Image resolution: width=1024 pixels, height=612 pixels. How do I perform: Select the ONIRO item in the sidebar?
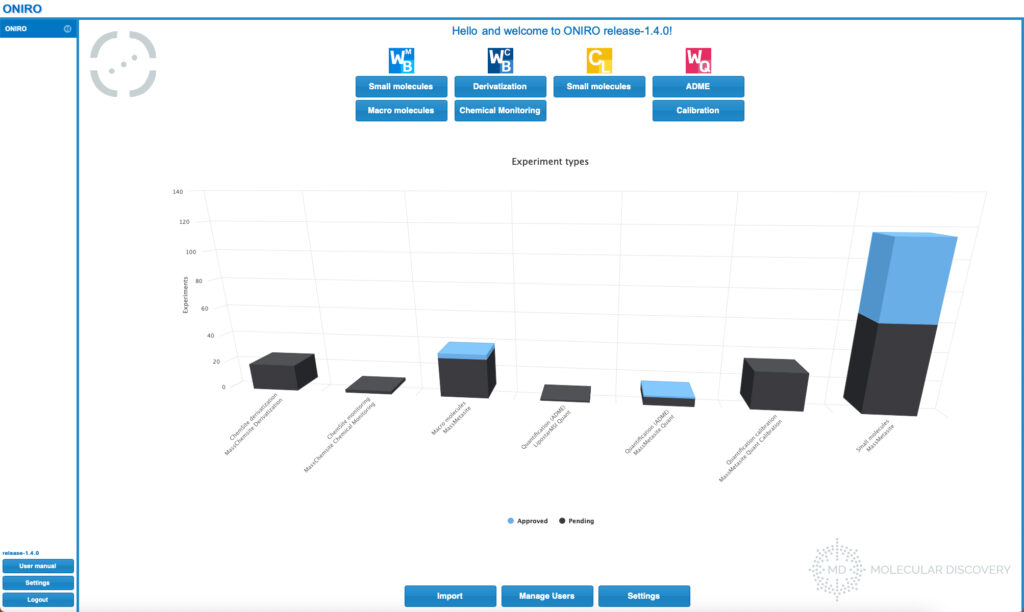tap(17, 28)
